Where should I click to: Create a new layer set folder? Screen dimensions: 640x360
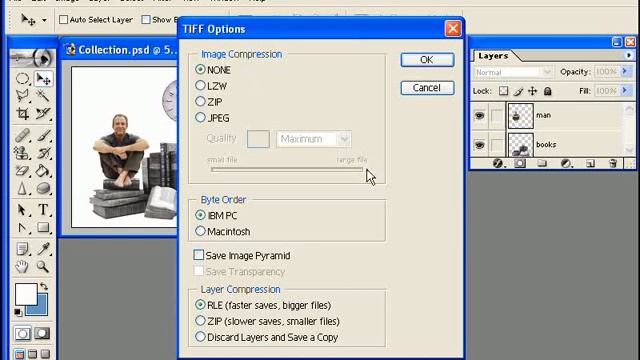542,164
